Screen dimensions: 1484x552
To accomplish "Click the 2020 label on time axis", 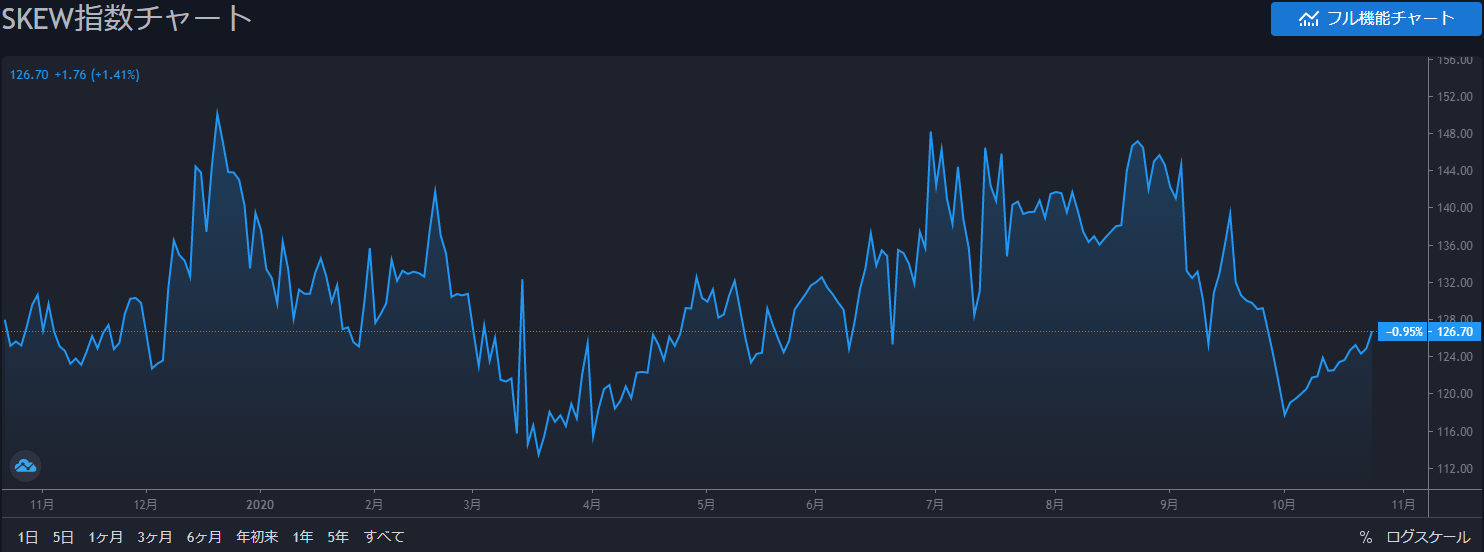I will (x=260, y=504).
